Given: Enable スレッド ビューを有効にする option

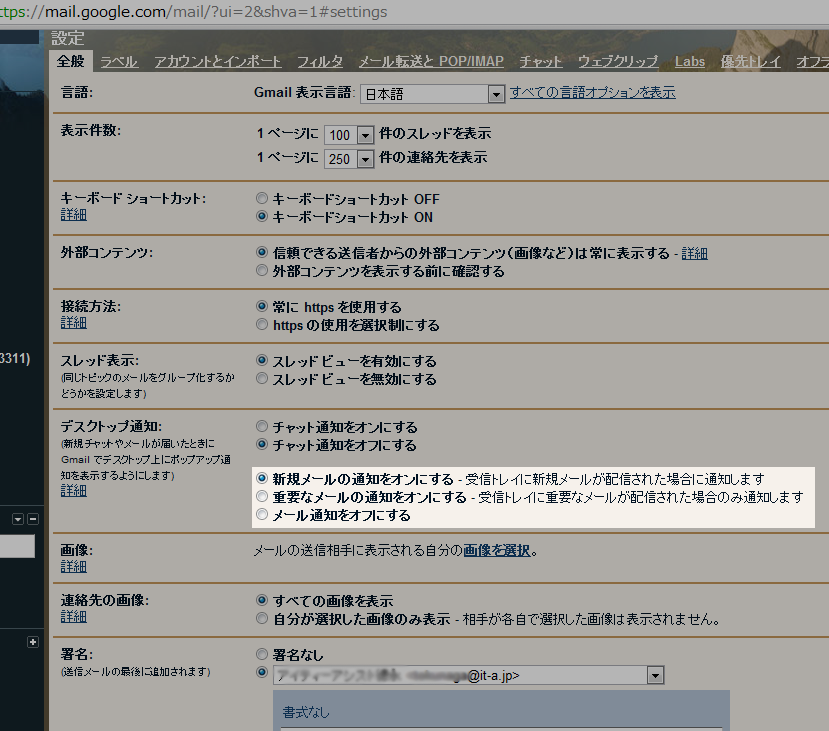Looking at the screenshot, I should tap(262, 360).
